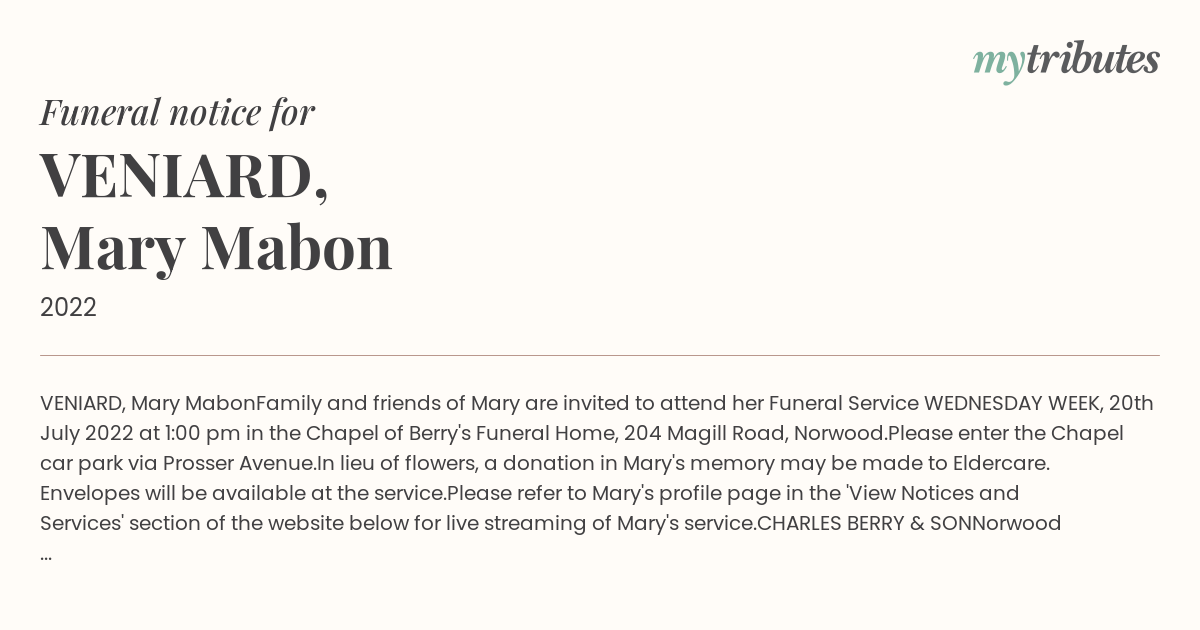
Task: Click "CHARLES BERRY & SONNorwood" text
Action: point(909,523)
